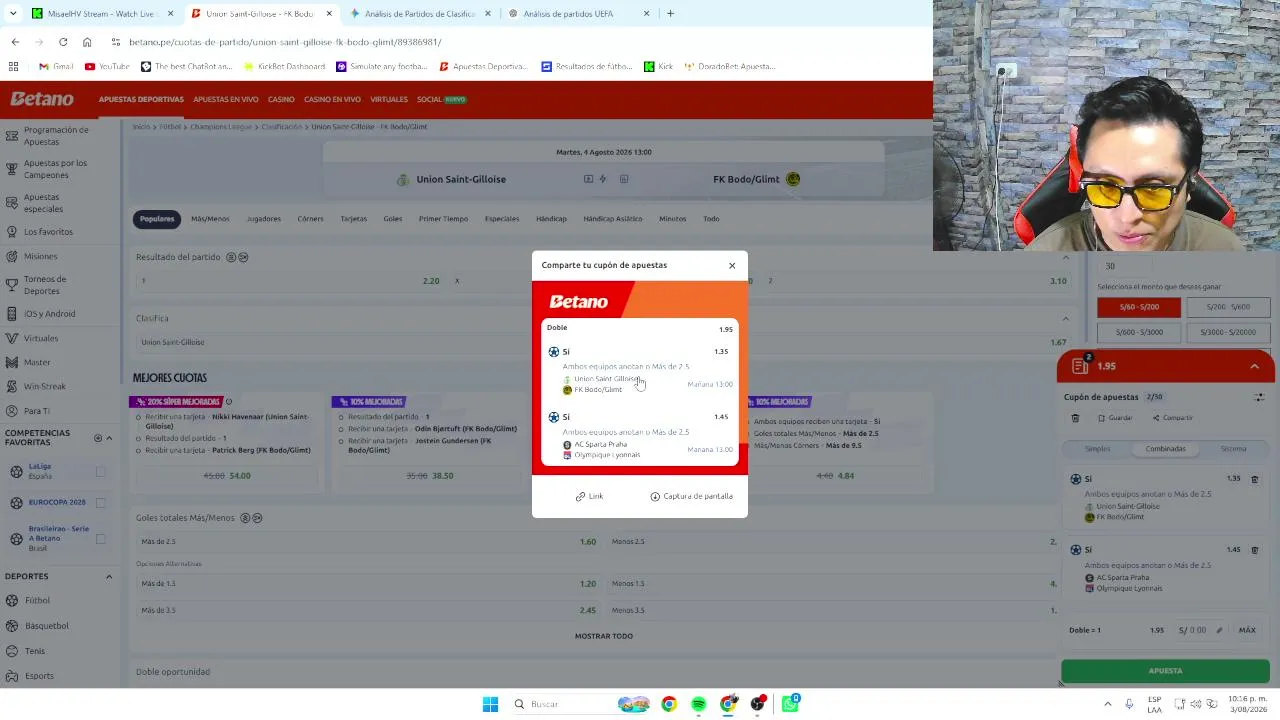Close the share coupon dialog

point(732,265)
